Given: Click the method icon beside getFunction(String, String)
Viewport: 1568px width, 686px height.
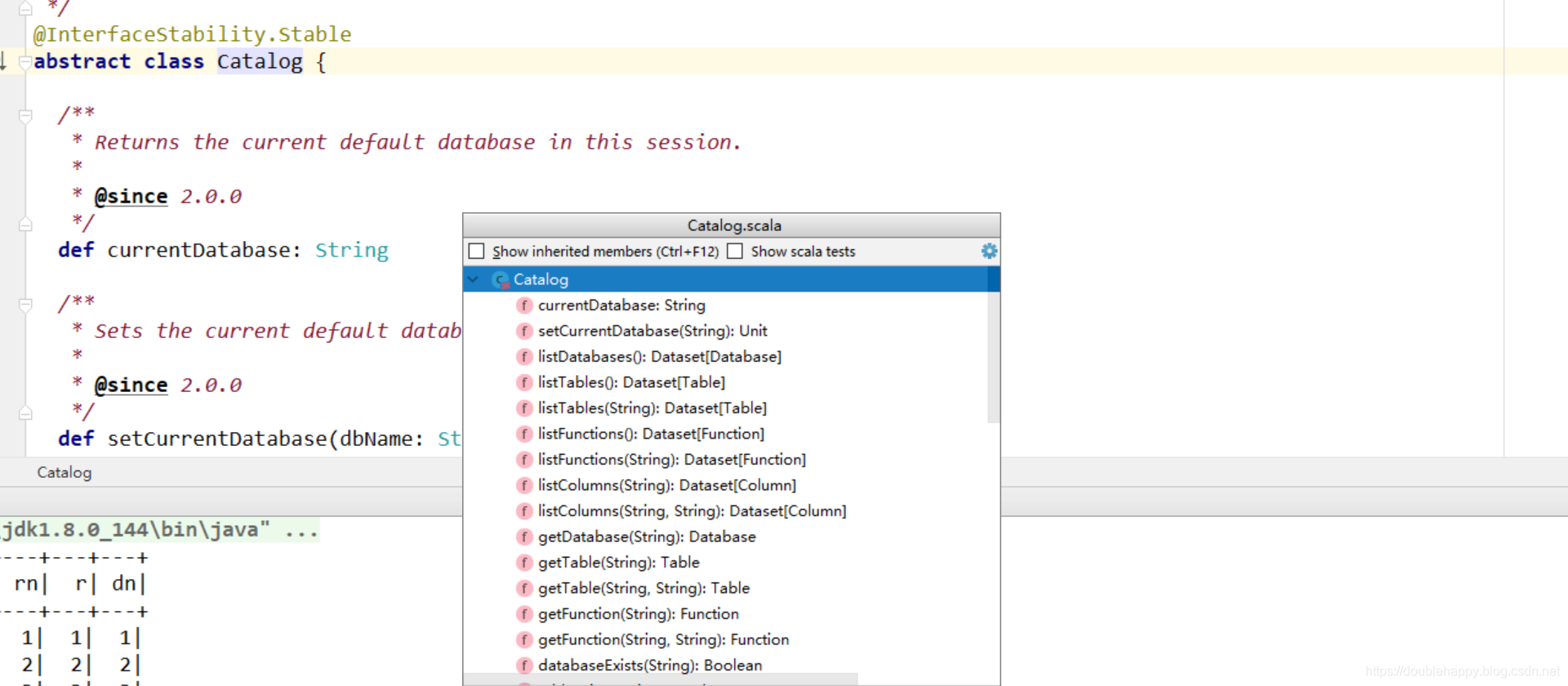Looking at the screenshot, I should point(524,639).
